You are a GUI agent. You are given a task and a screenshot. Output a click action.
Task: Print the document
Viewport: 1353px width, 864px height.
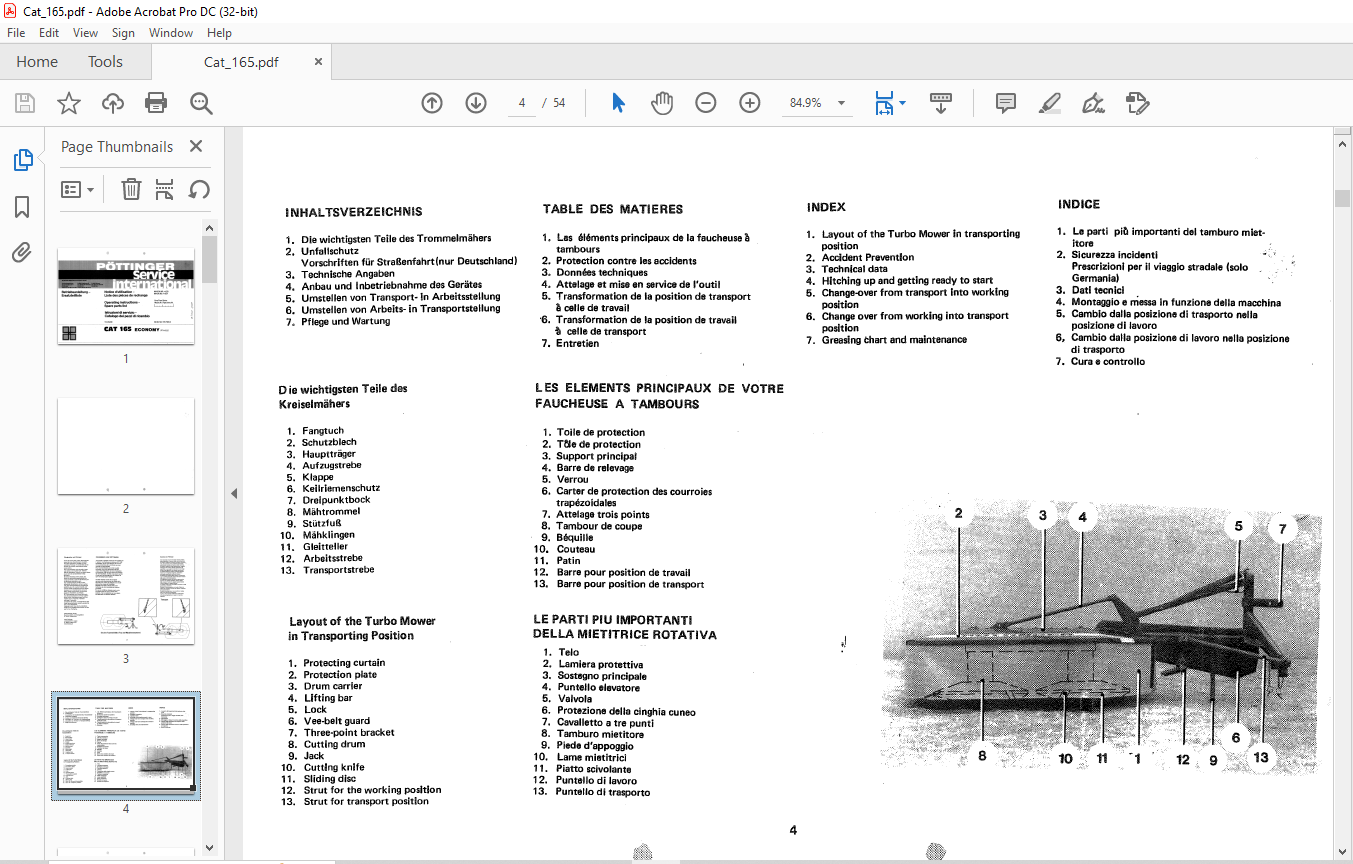pyautogui.click(x=156, y=103)
